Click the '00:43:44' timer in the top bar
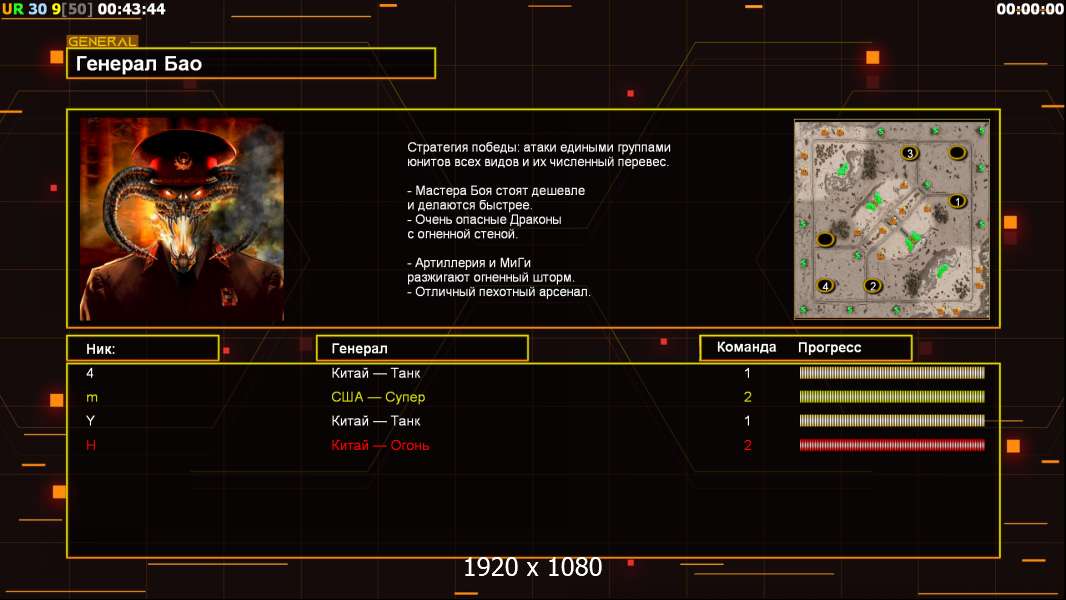The width and height of the screenshot is (1066, 600). click(x=131, y=9)
